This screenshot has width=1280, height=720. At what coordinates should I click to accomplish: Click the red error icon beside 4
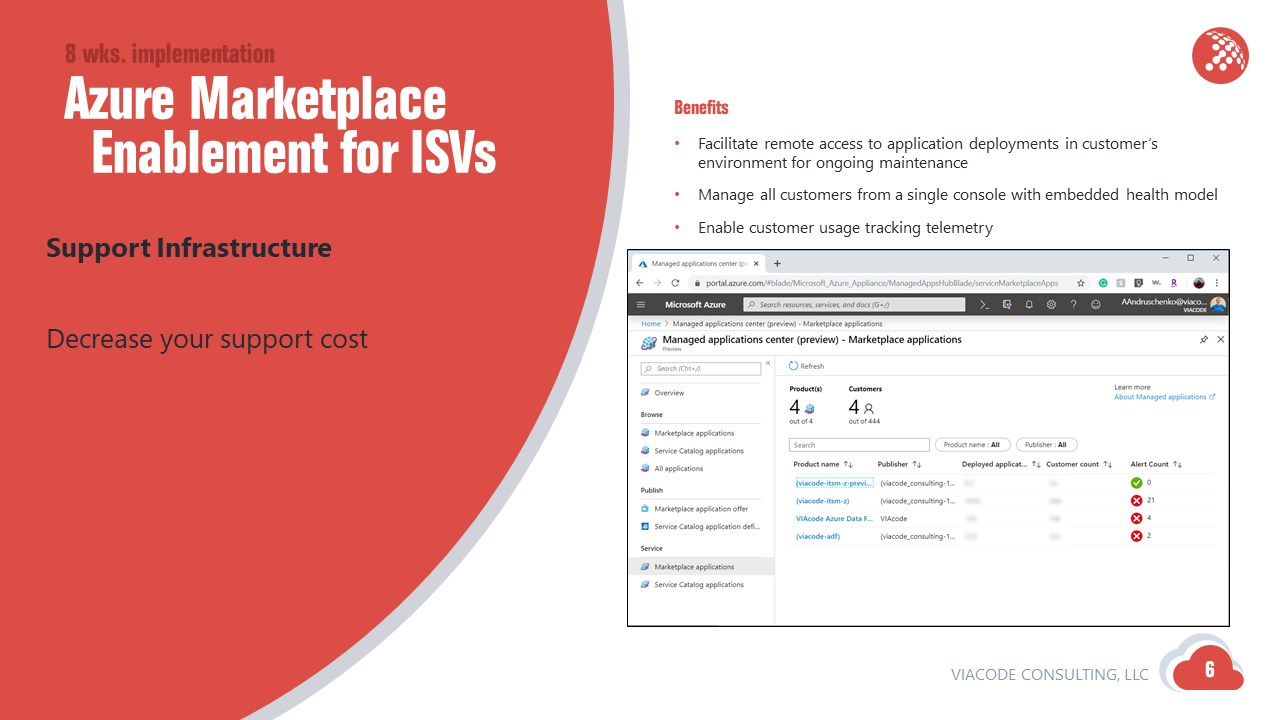click(1136, 519)
